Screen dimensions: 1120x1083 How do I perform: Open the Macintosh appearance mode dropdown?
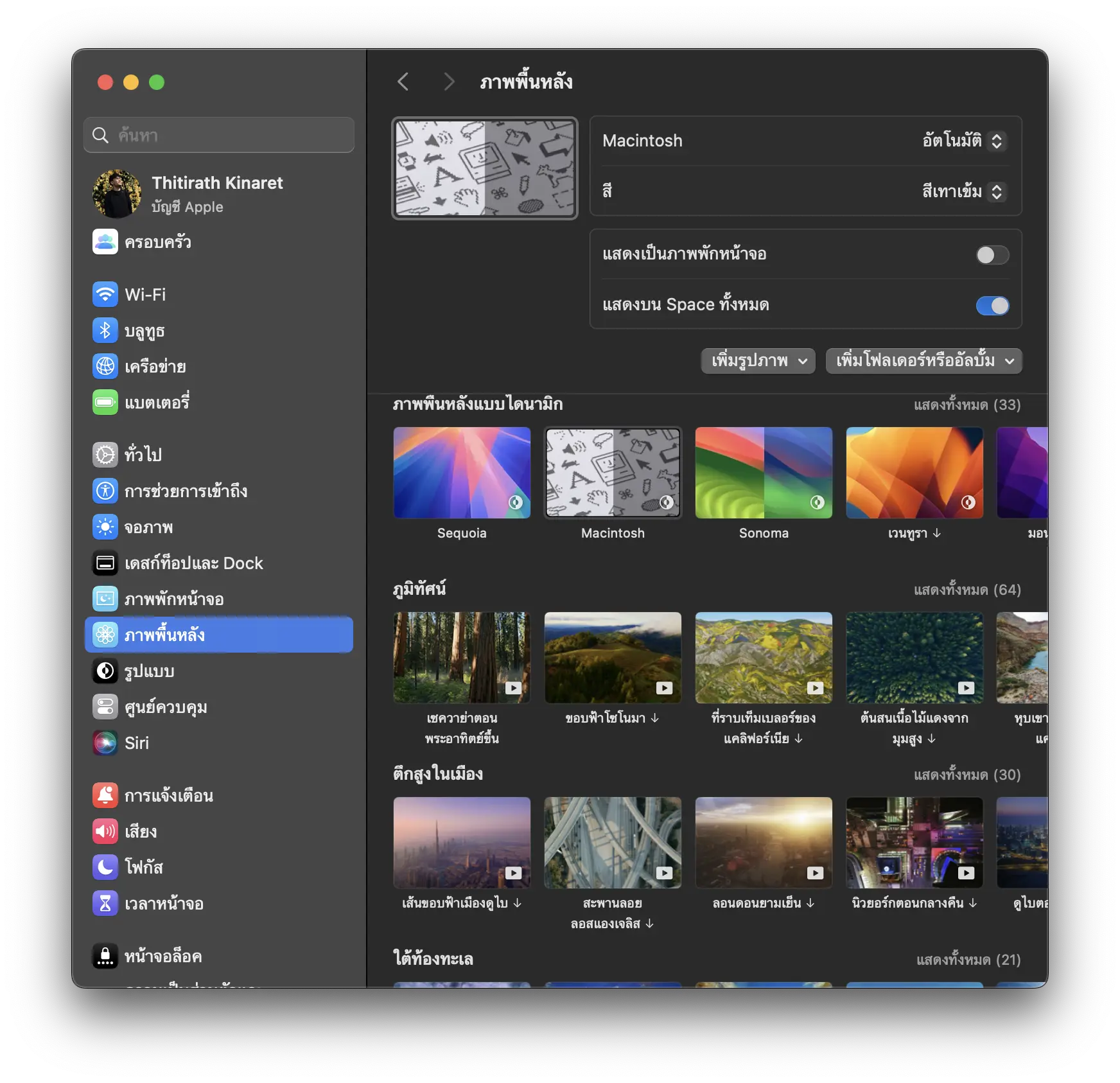tap(962, 141)
